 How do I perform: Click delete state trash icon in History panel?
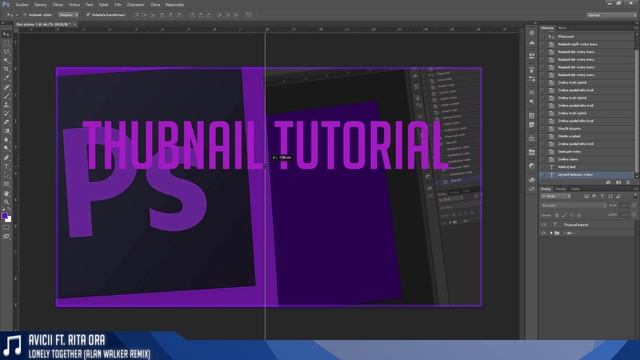pyautogui.click(x=628, y=182)
